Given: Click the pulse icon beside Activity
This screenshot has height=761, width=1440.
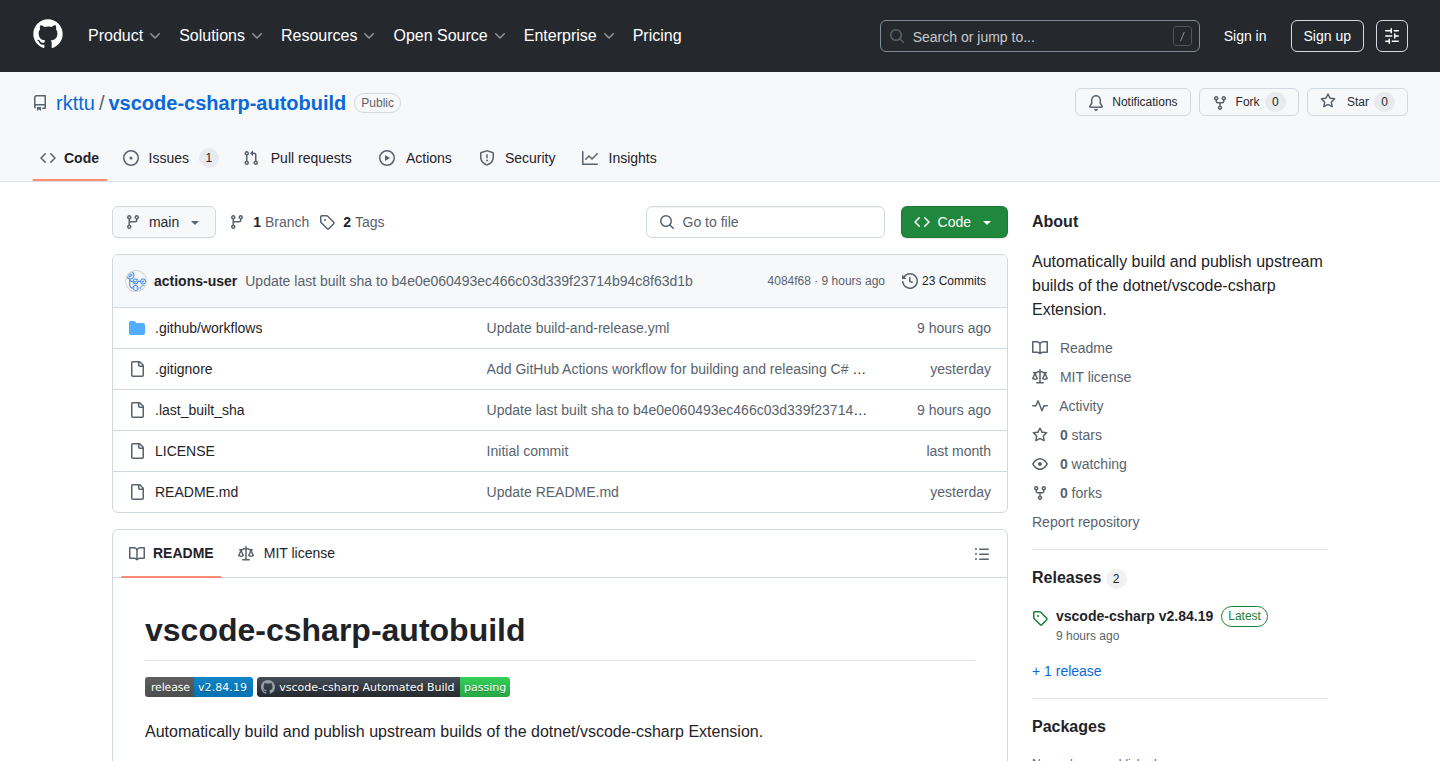Looking at the screenshot, I should [1040, 406].
